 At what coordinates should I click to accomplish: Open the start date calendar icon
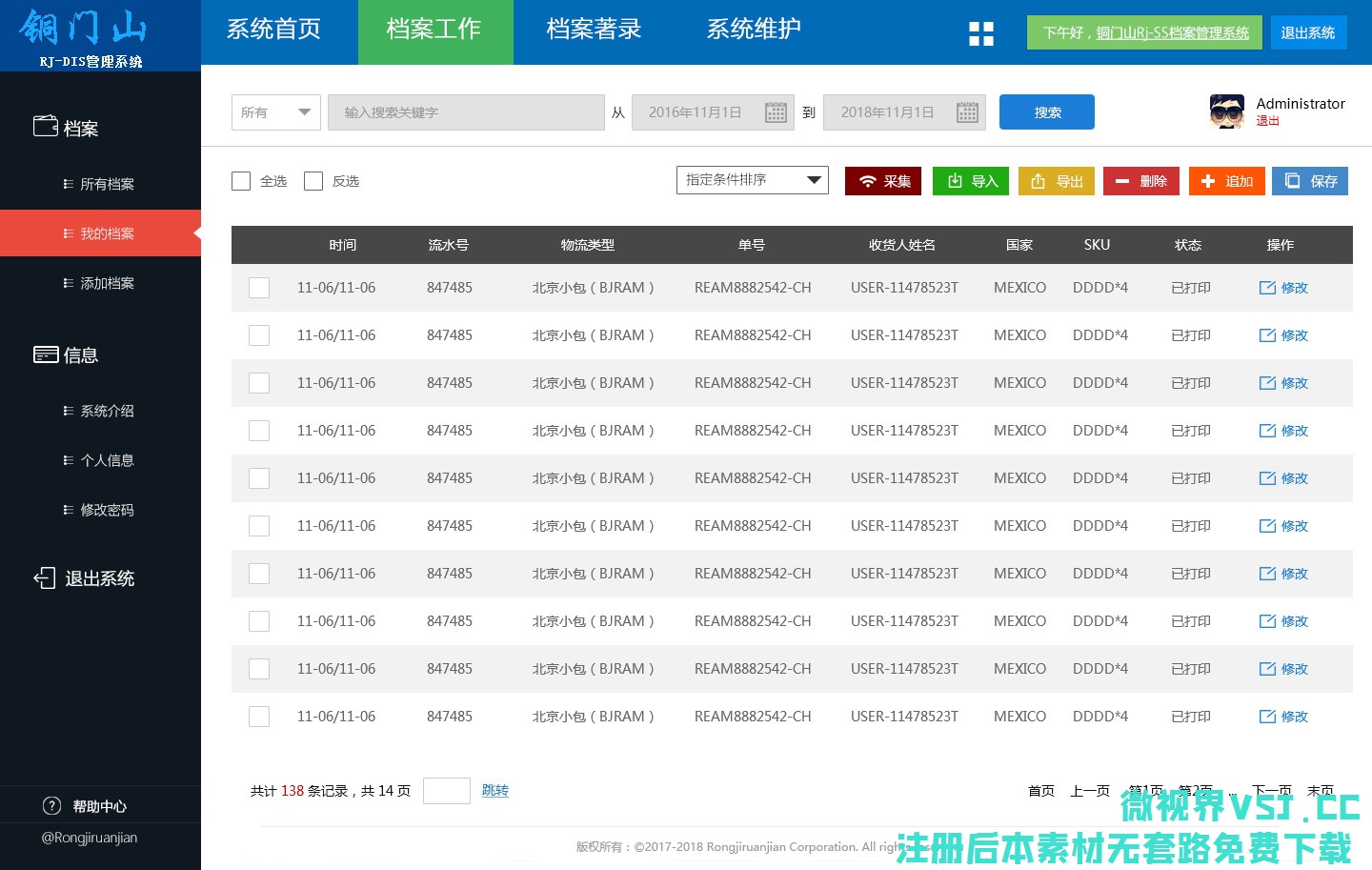776,112
